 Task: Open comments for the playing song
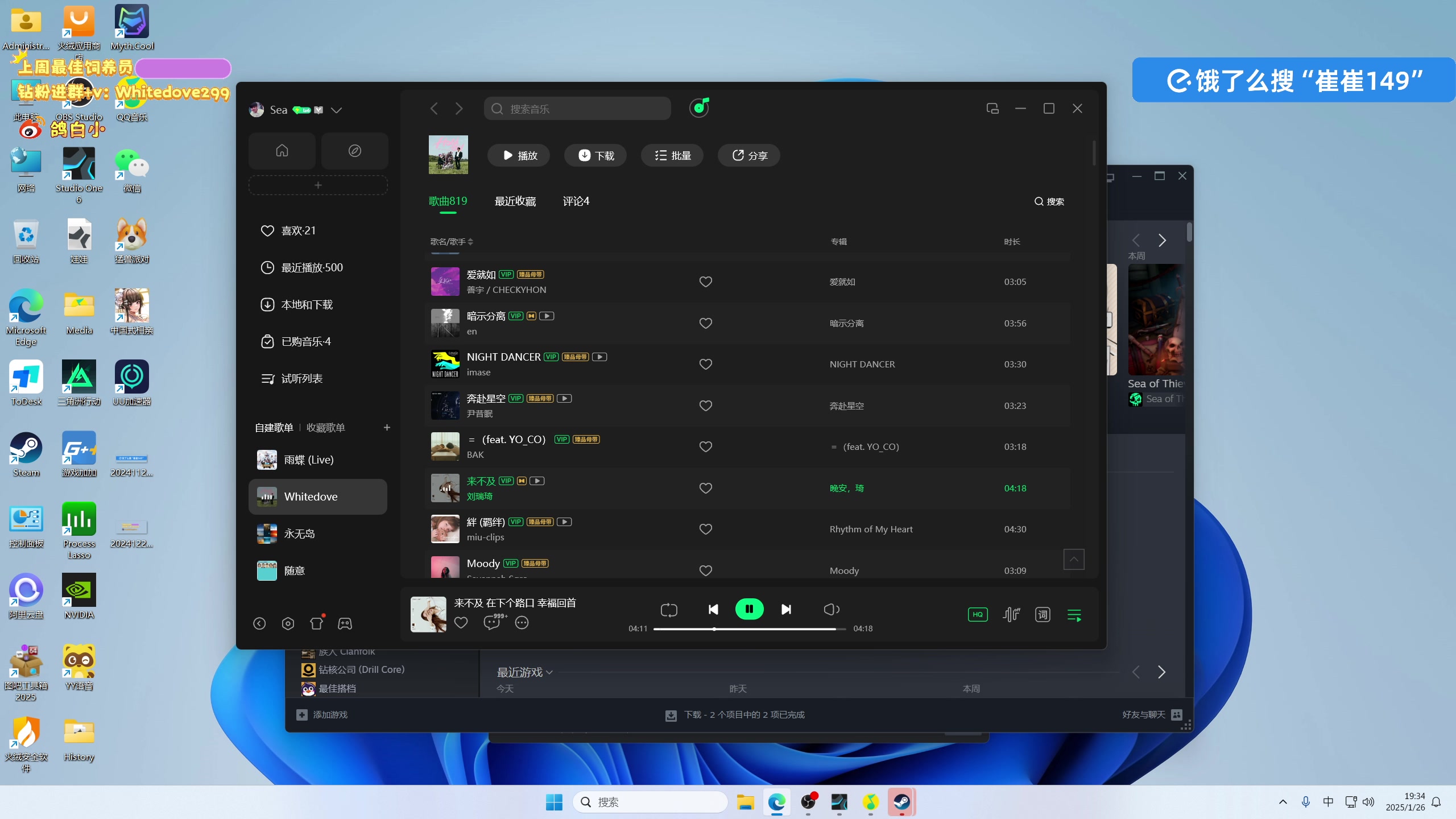tap(492, 623)
